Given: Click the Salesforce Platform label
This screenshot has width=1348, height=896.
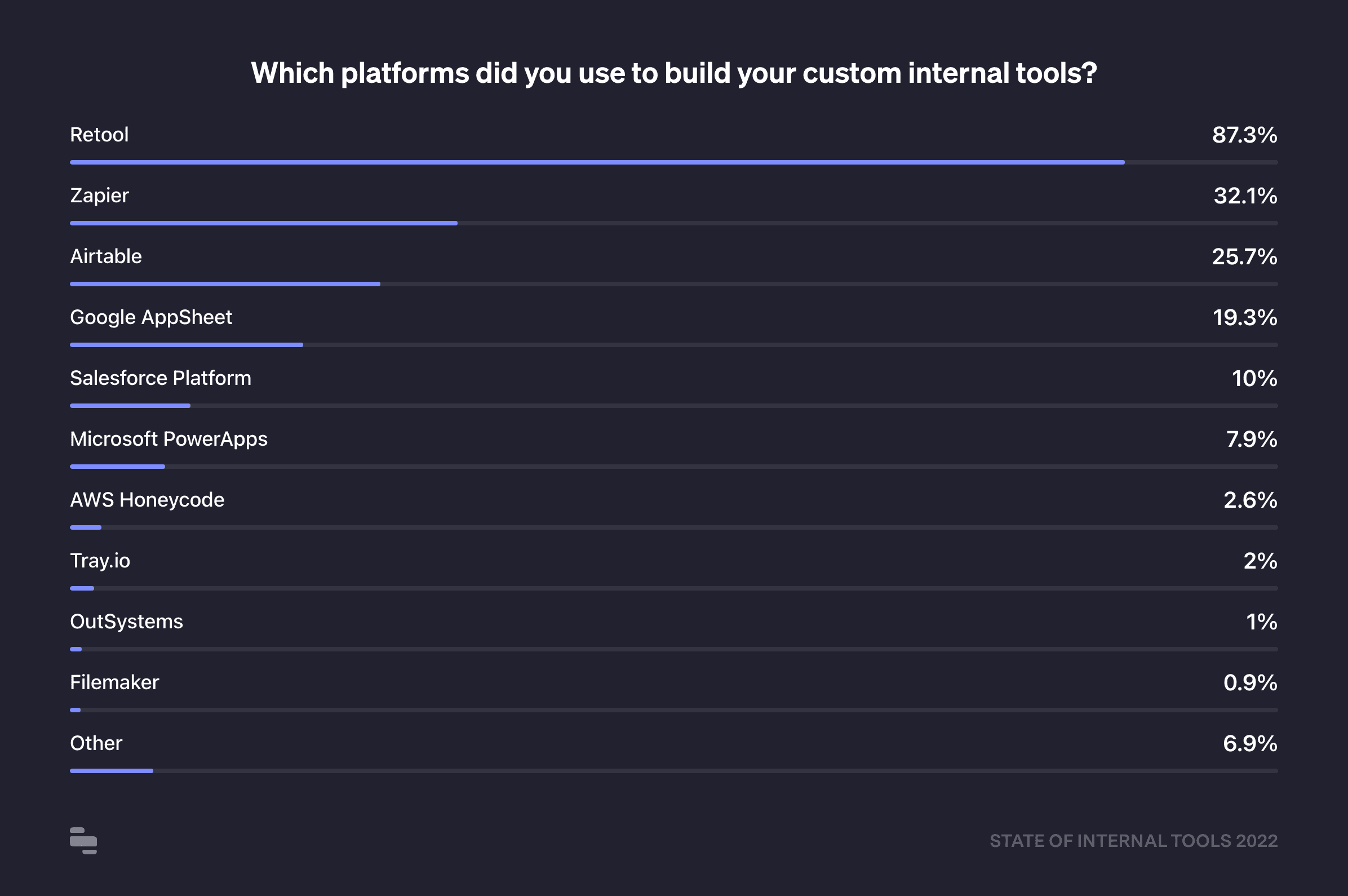Looking at the screenshot, I should coord(161,378).
